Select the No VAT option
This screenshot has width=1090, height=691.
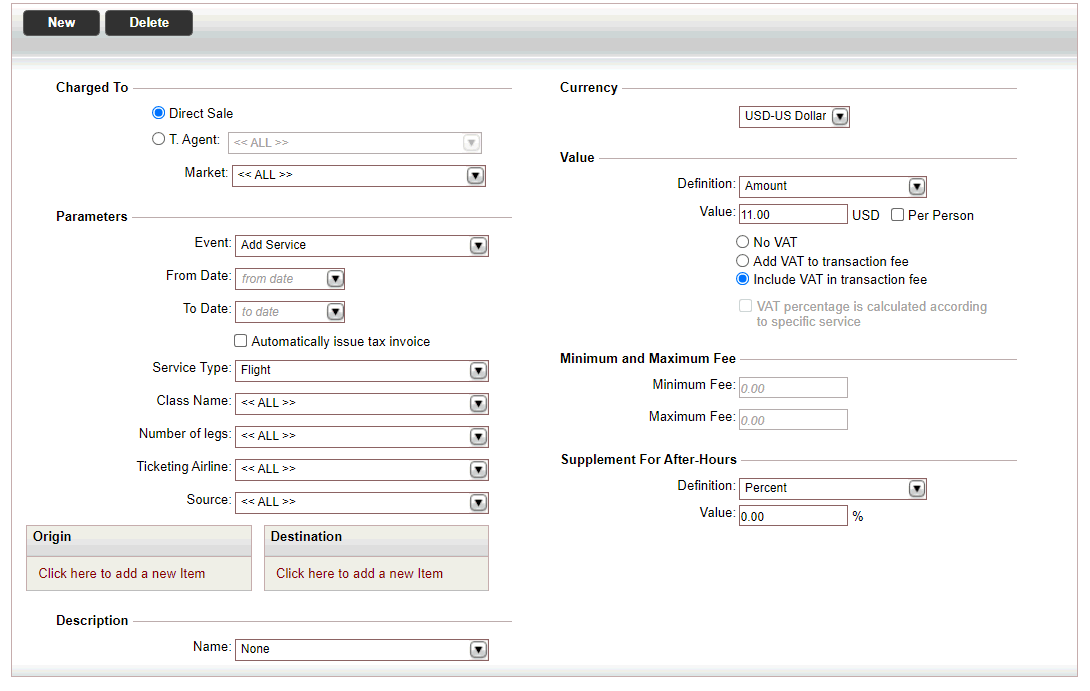click(742, 242)
